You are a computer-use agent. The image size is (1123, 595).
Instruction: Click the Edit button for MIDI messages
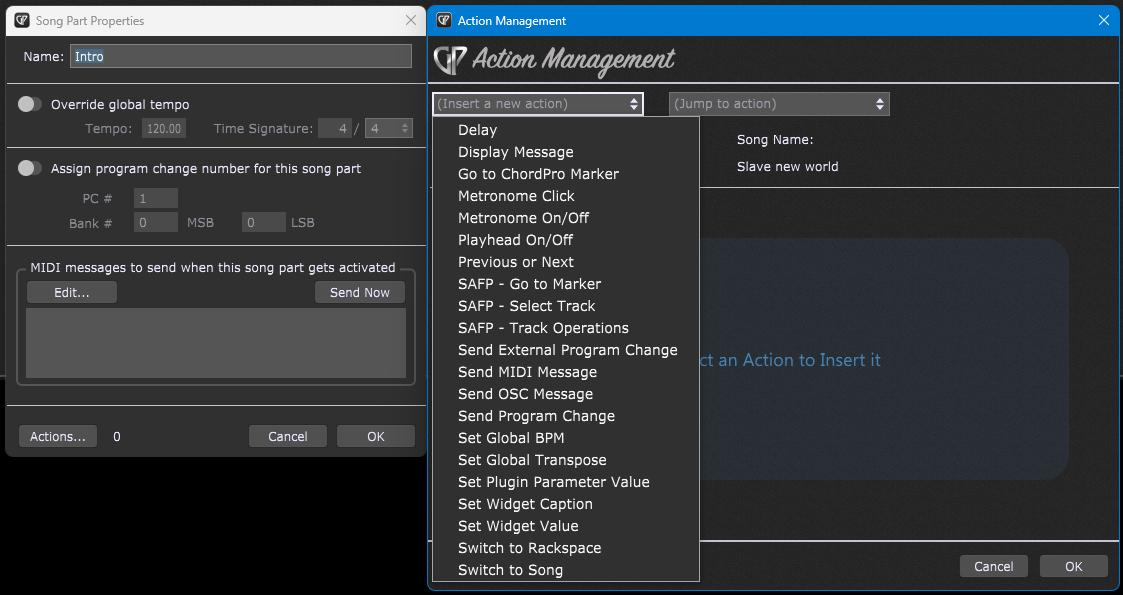tap(71, 292)
